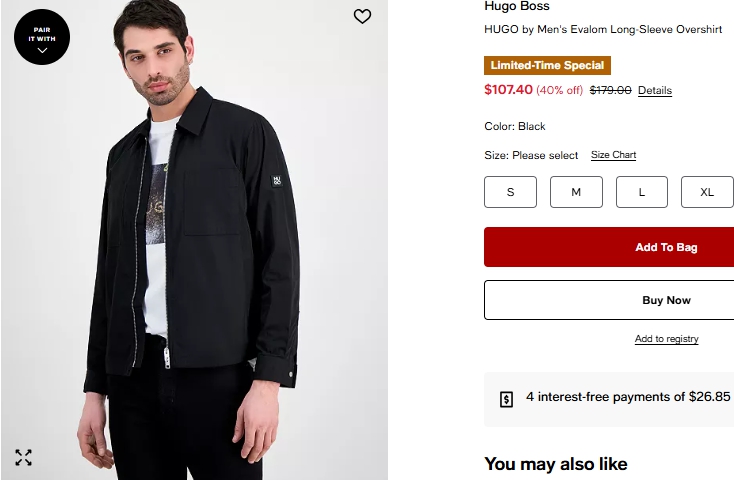Open the Size Chart link
The image size is (734, 481).
click(613, 155)
